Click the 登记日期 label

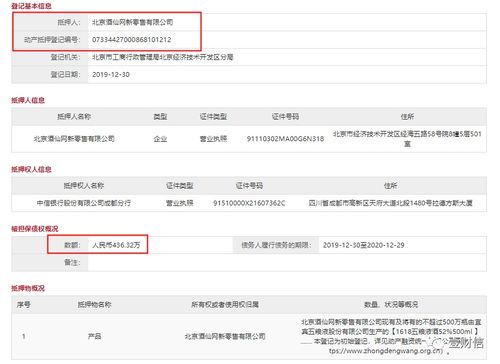[x=65, y=75]
